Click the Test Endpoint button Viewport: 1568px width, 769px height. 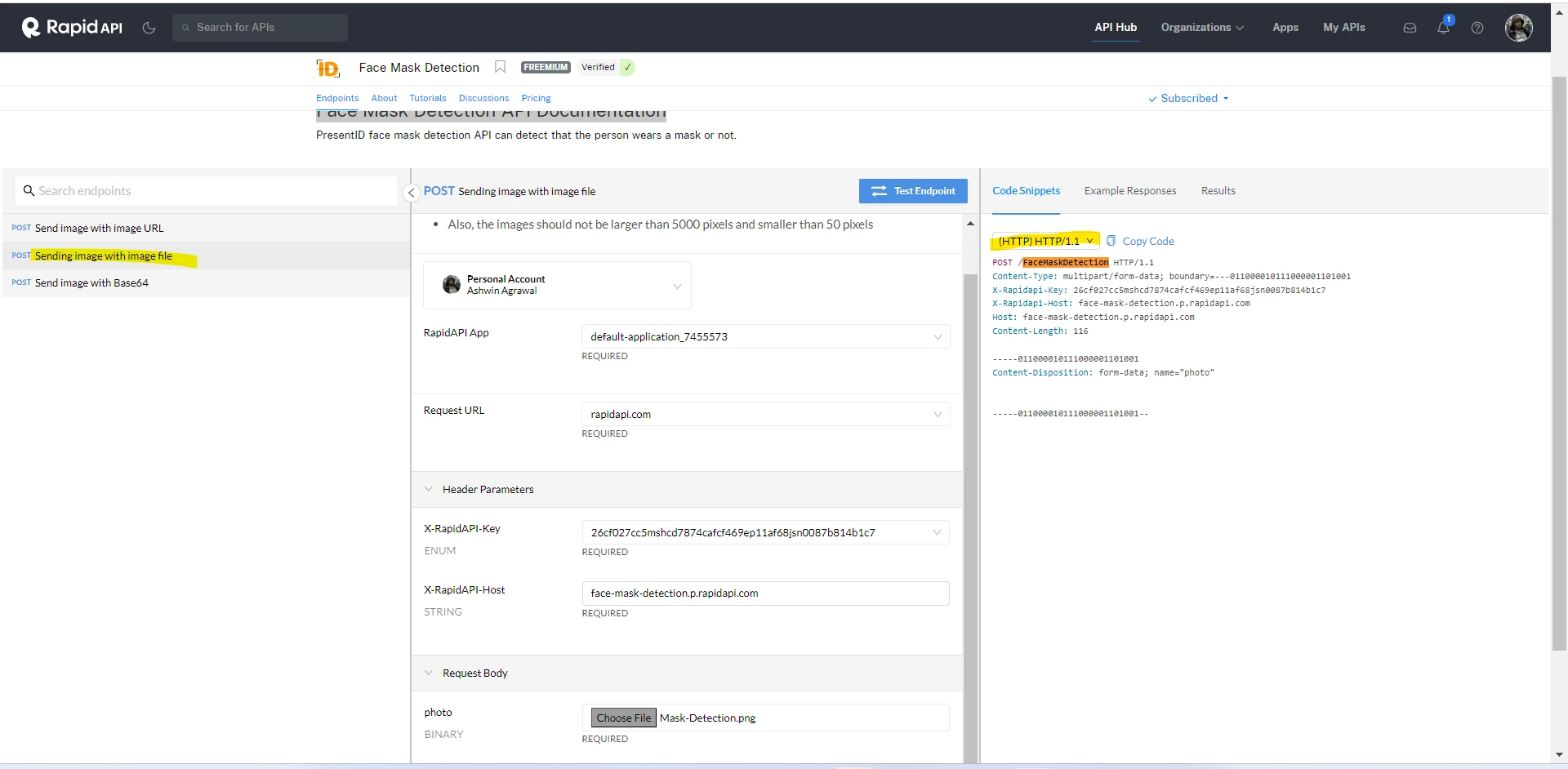[913, 191]
